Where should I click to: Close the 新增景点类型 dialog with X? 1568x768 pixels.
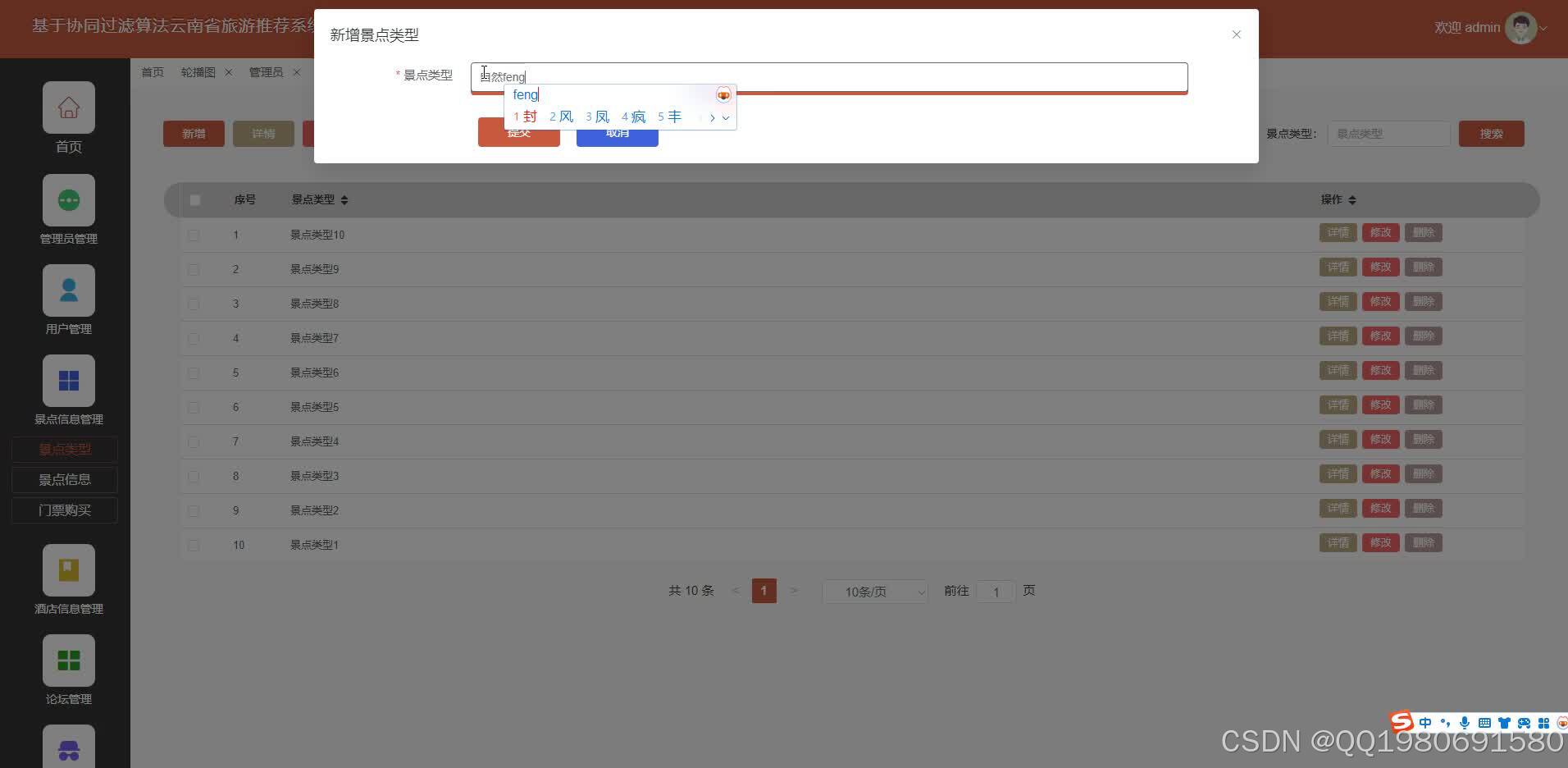(1237, 34)
